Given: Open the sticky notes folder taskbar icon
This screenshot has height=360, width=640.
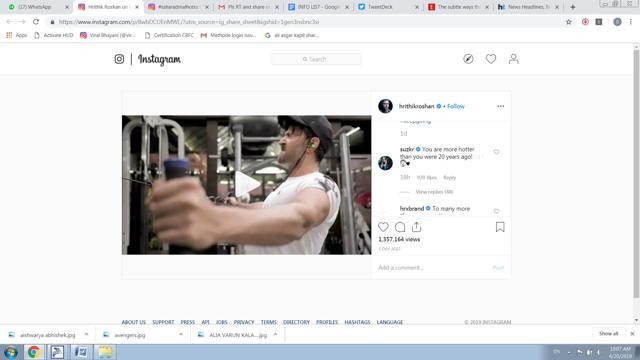Looking at the screenshot, I should click(105, 352).
